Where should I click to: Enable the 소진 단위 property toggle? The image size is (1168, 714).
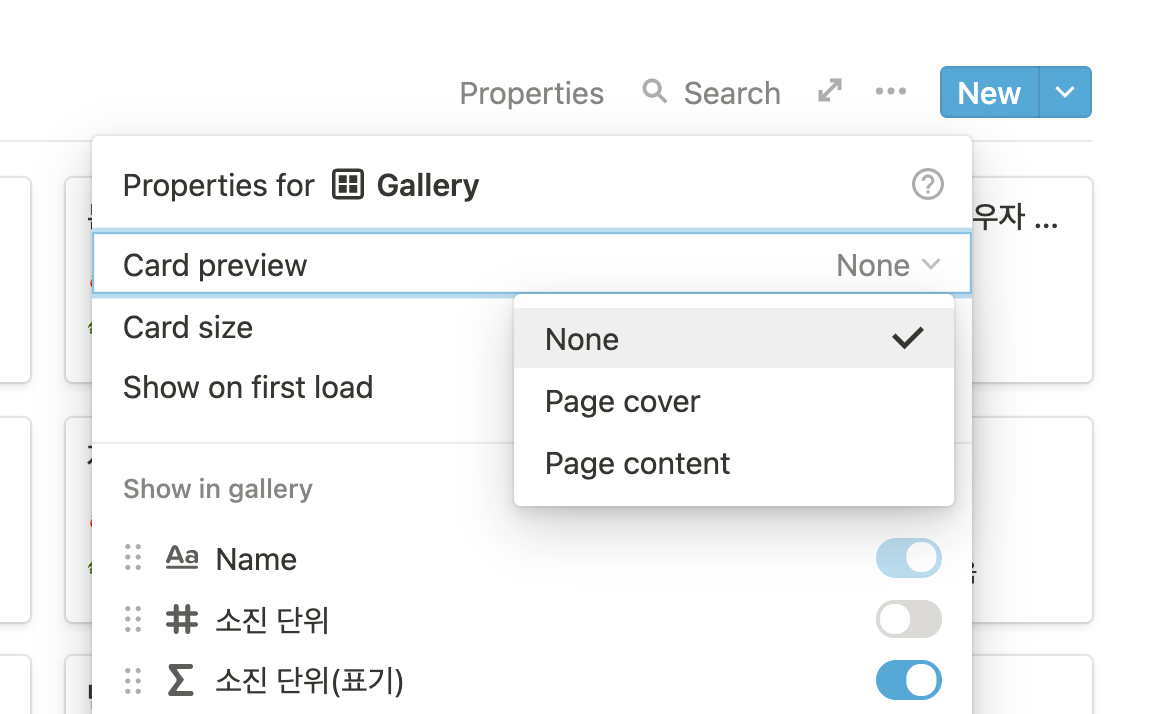[908, 620]
